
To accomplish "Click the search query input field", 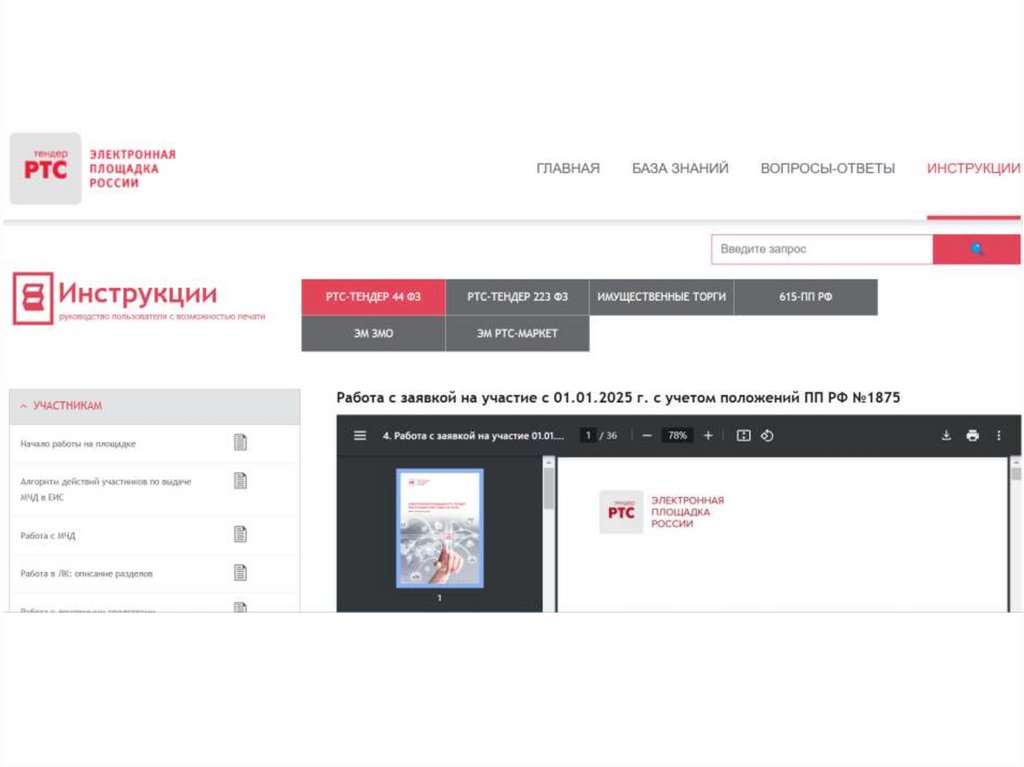I will [x=822, y=249].
